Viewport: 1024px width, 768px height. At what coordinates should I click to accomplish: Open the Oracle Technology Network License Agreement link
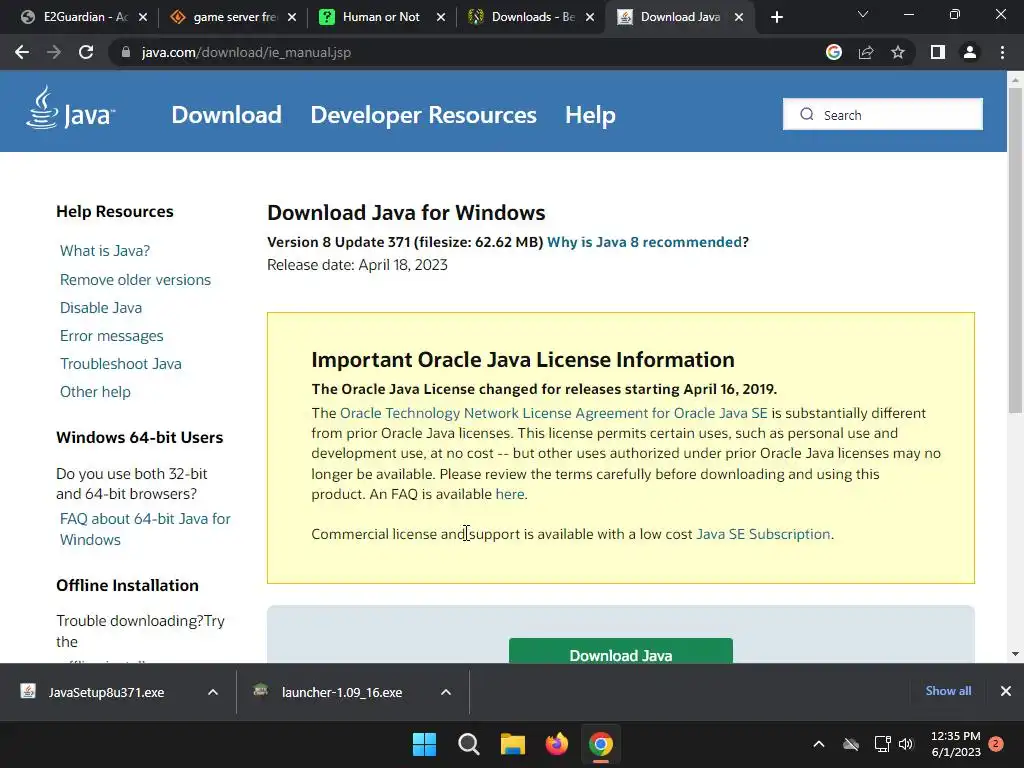pyautogui.click(x=554, y=413)
